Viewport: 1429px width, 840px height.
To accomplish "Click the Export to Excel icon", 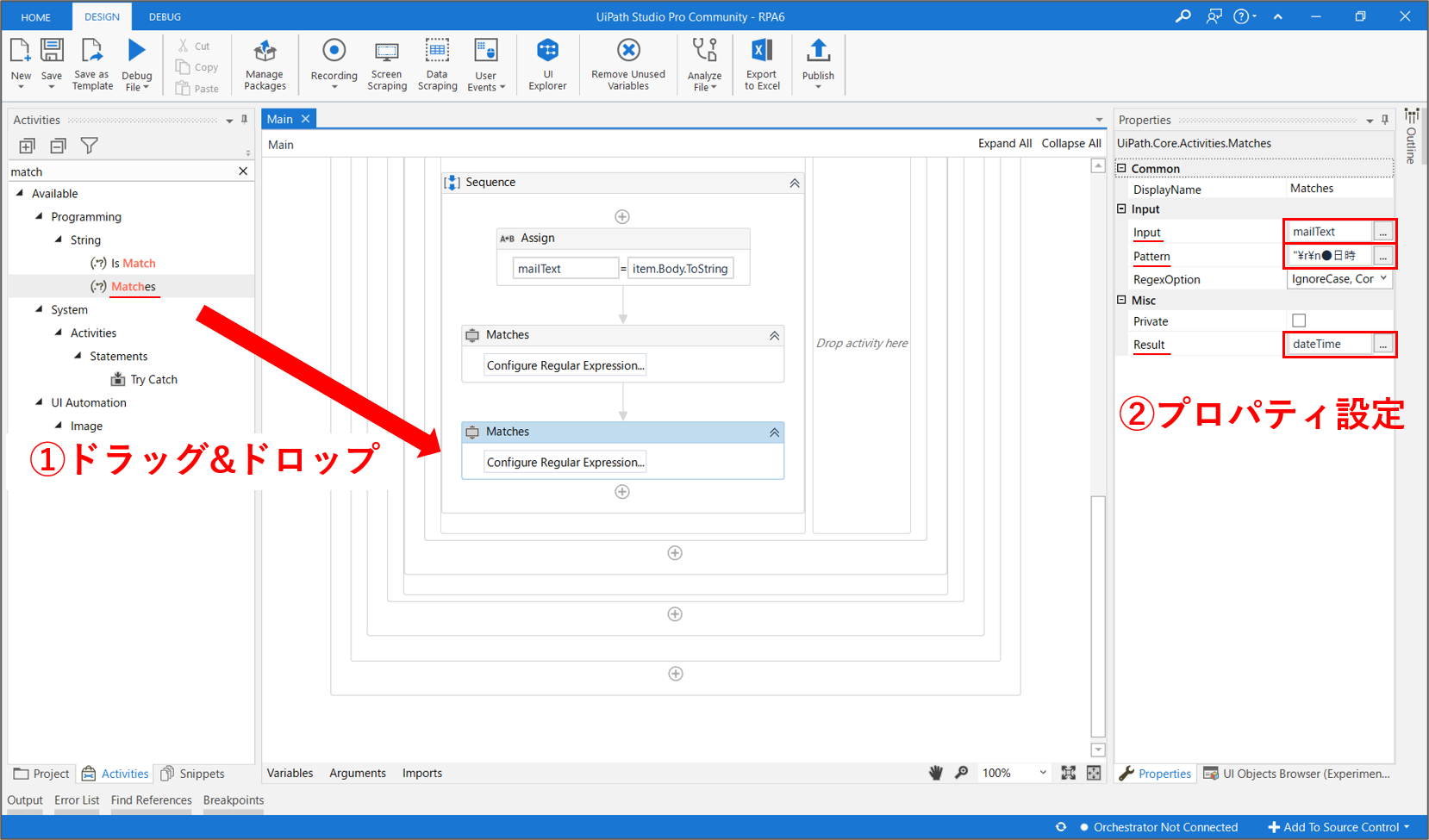I will click(x=762, y=52).
